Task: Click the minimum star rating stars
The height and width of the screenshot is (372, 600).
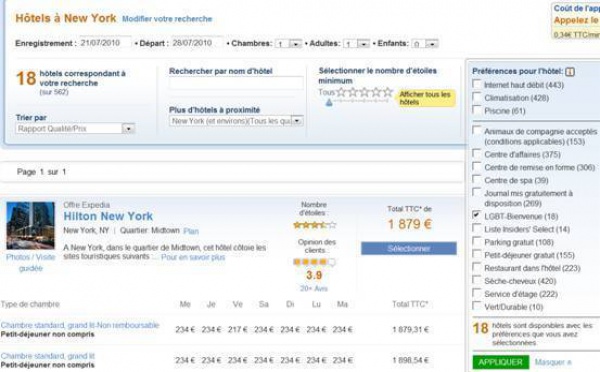Action: tap(364, 92)
